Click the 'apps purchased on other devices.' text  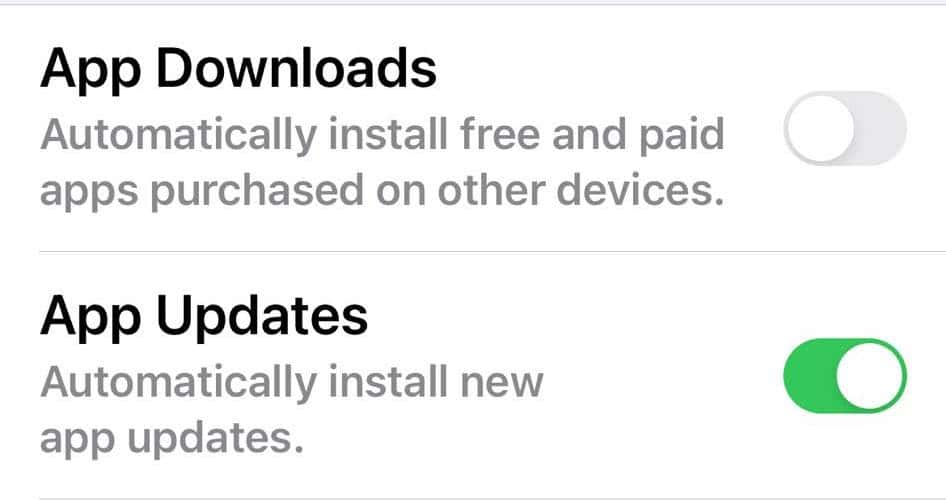click(x=383, y=191)
